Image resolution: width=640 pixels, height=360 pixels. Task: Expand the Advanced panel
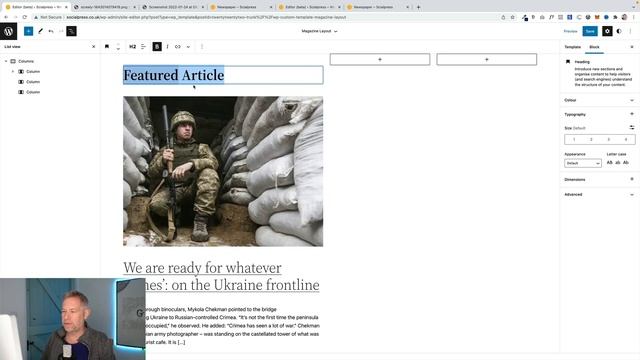(x=599, y=195)
